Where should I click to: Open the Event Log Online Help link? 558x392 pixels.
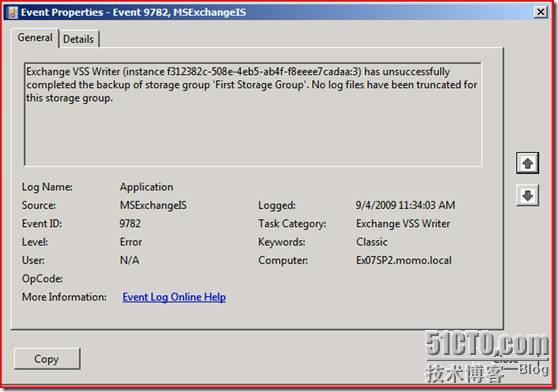pos(174,297)
